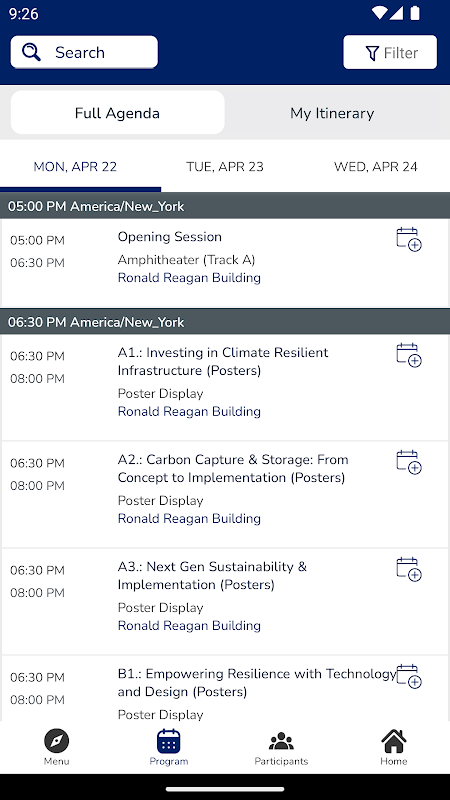Screen dimensions: 450x800
Task: Click the Search field
Action: point(84,52)
